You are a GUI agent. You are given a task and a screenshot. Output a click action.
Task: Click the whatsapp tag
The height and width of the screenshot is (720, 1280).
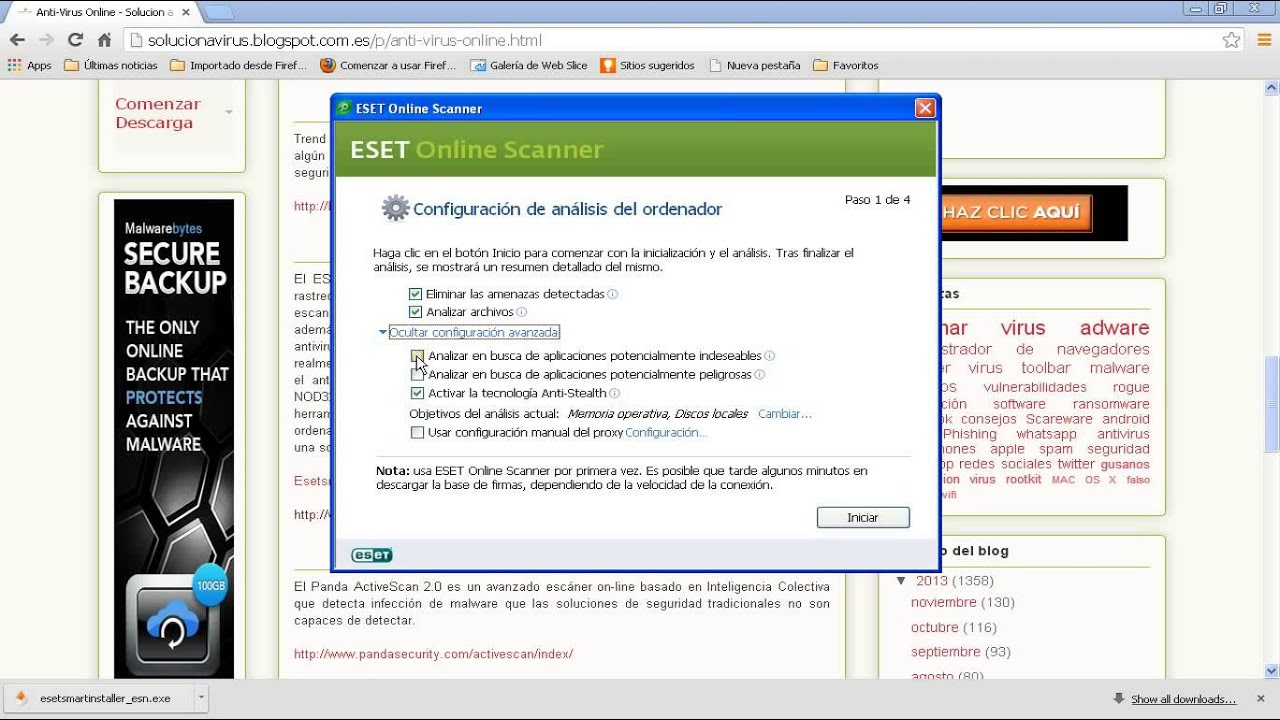[x=1046, y=434]
